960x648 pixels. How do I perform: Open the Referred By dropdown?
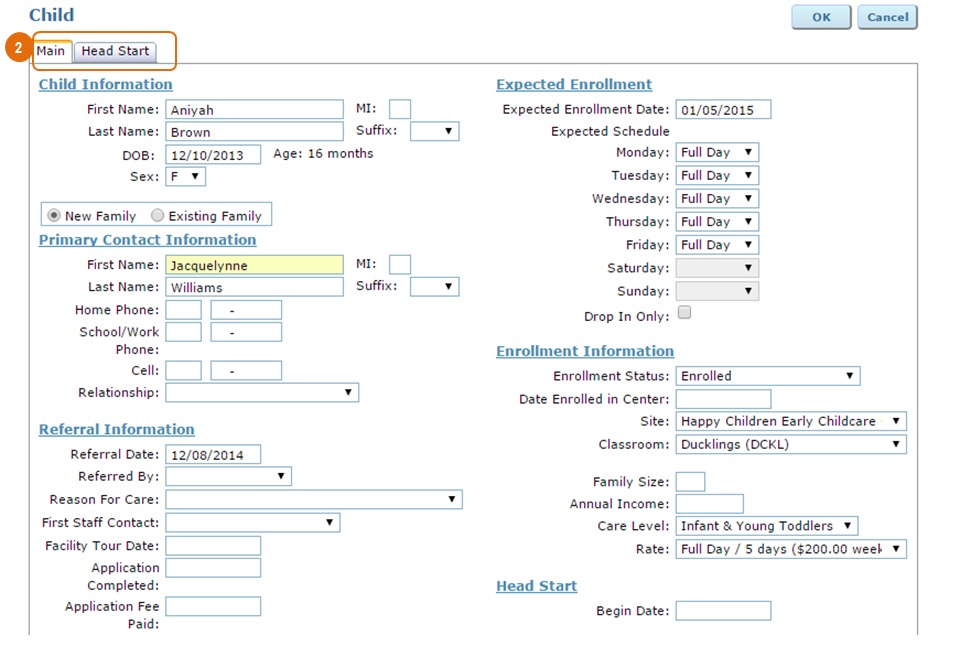[228, 477]
